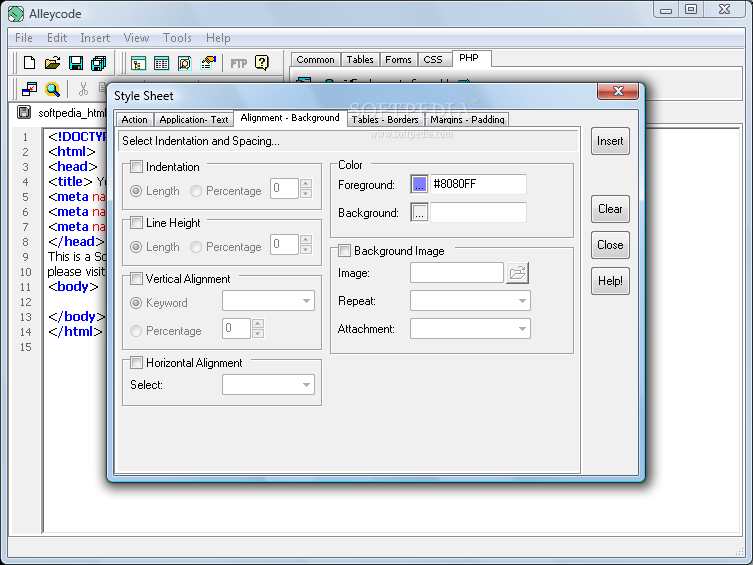Enable the Indentation checkbox
The width and height of the screenshot is (753, 565).
tap(136, 167)
